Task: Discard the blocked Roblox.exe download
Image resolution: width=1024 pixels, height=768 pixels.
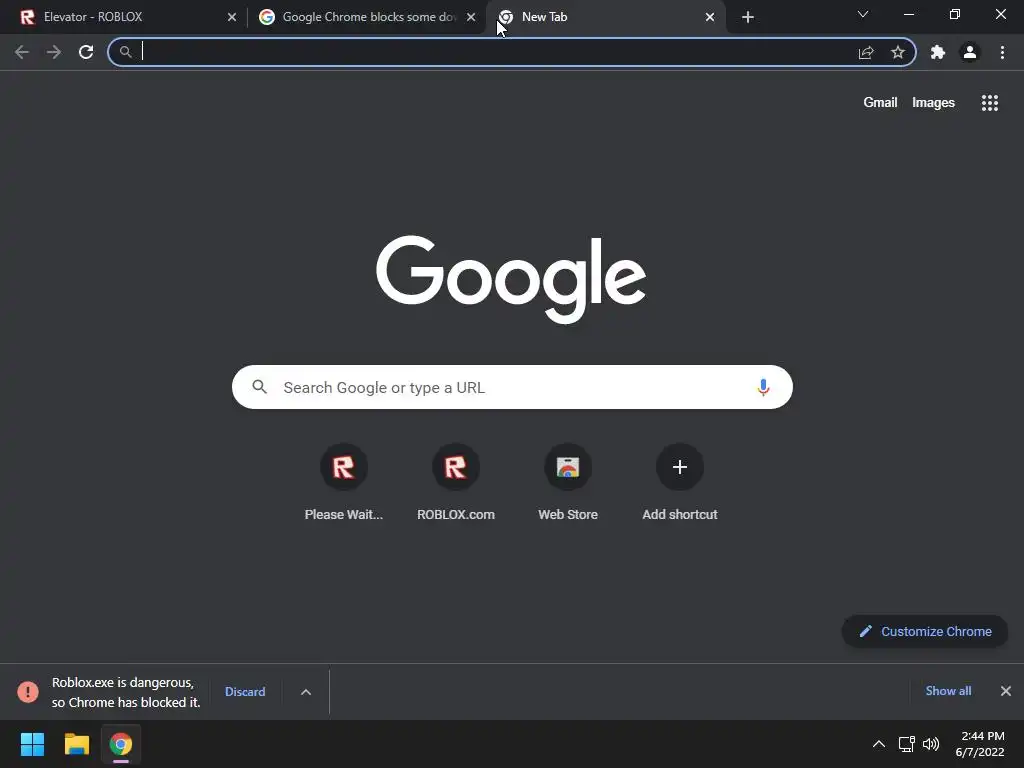Action: pyautogui.click(x=245, y=692)
